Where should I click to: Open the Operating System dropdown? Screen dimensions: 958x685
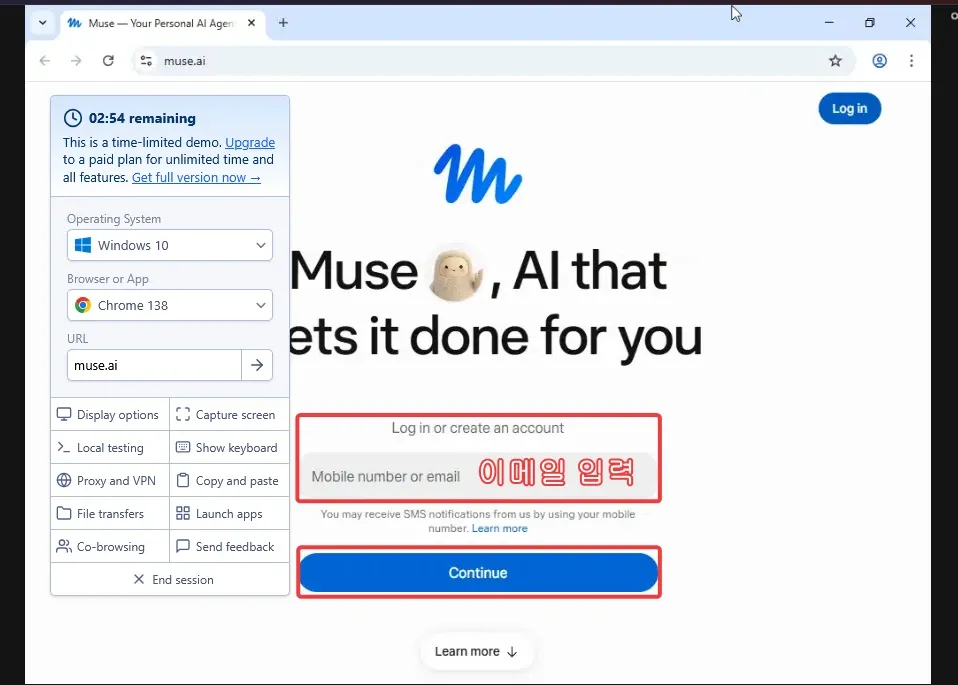tap(170, 245)
